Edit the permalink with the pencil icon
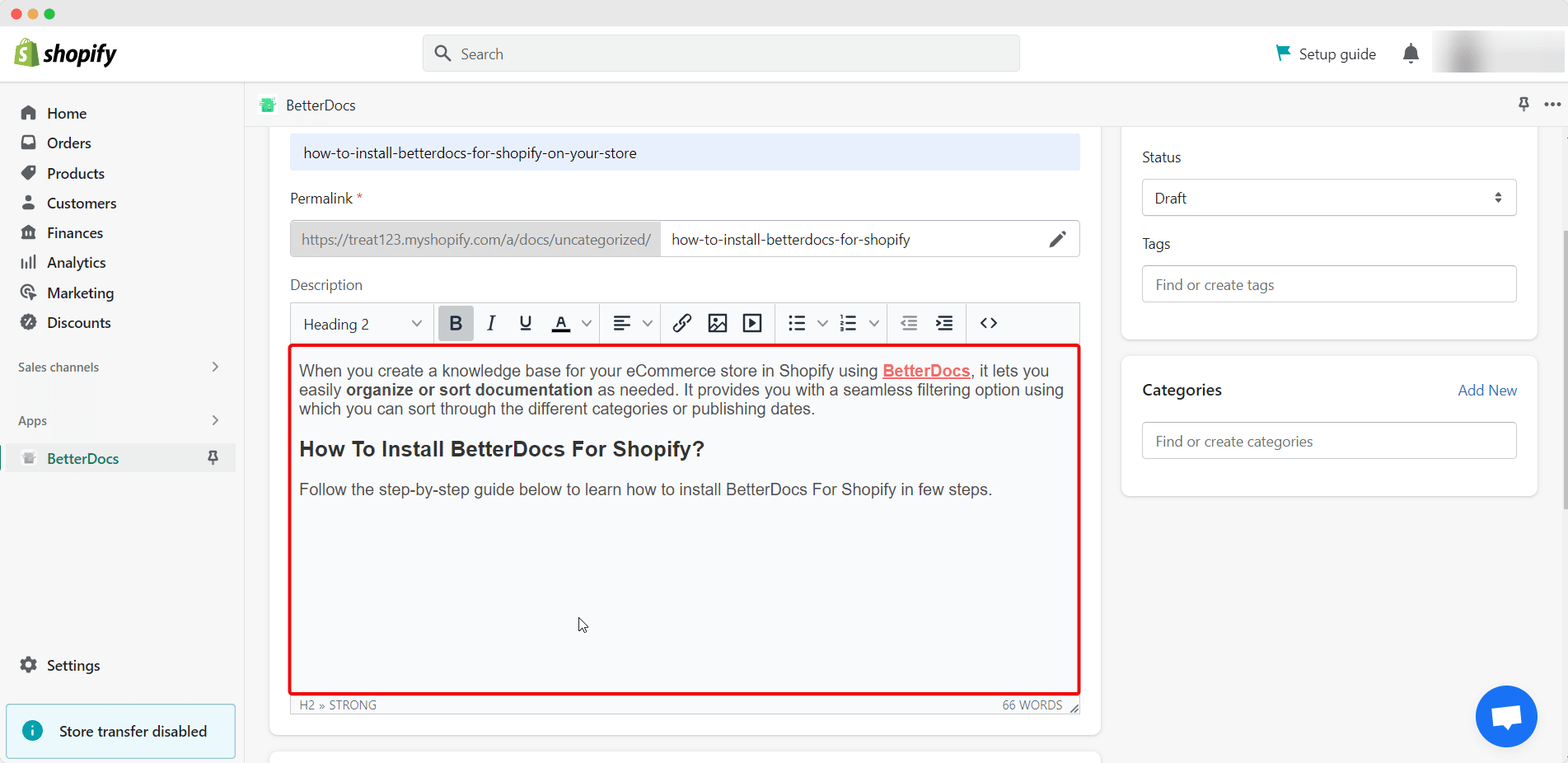 point(1058,239)
